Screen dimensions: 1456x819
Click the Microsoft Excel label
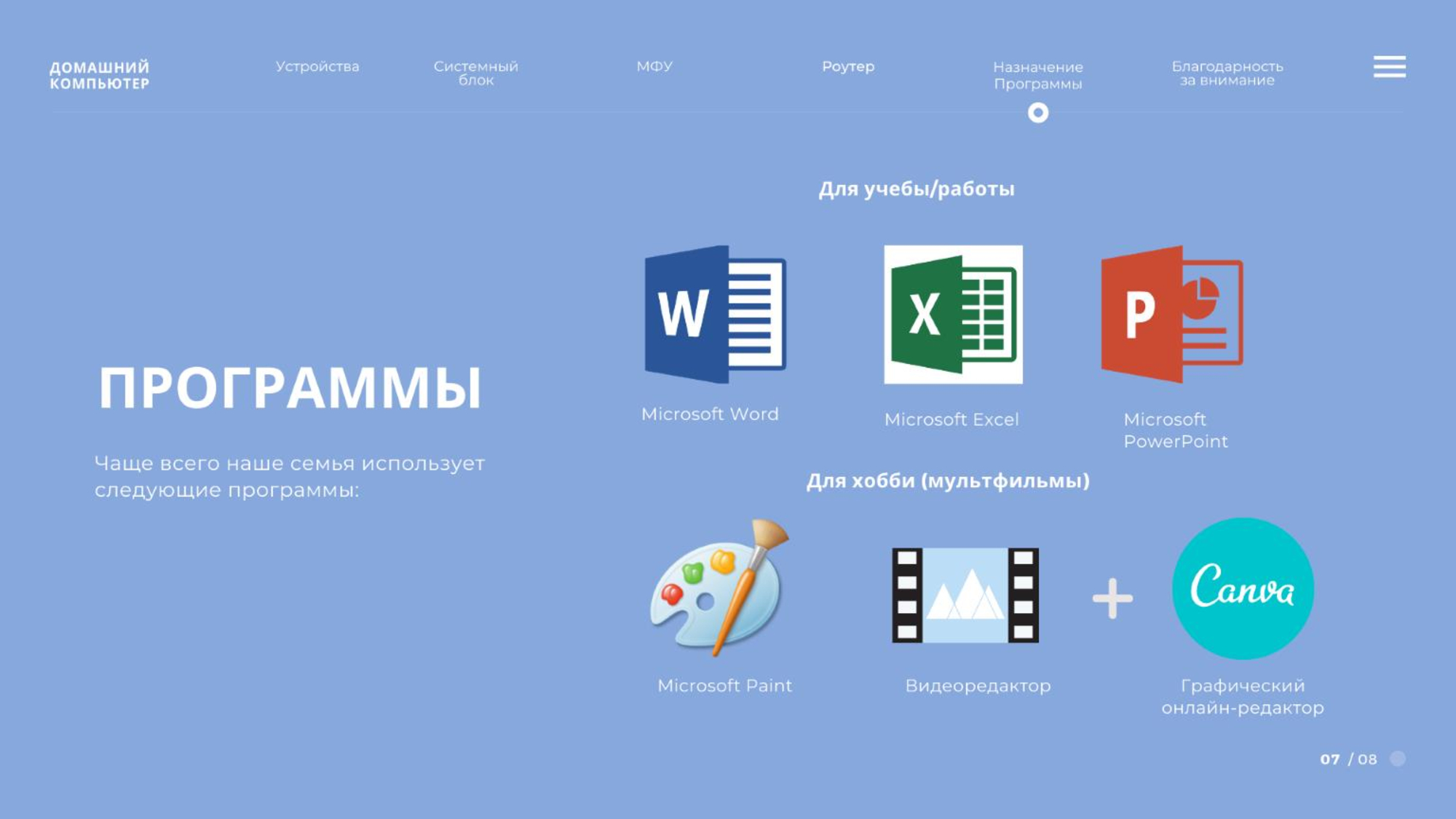951,419
